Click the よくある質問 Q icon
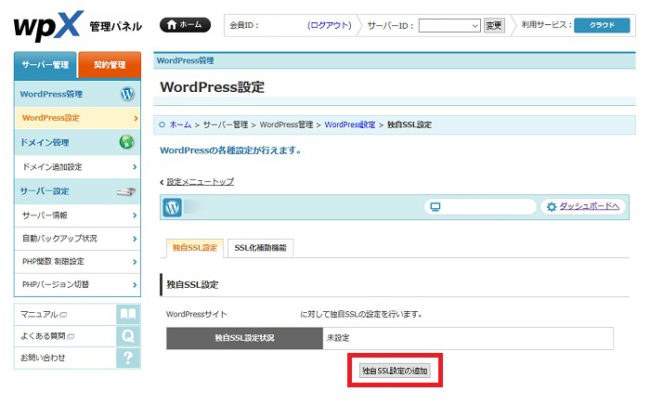 click(x=128, y=336)
